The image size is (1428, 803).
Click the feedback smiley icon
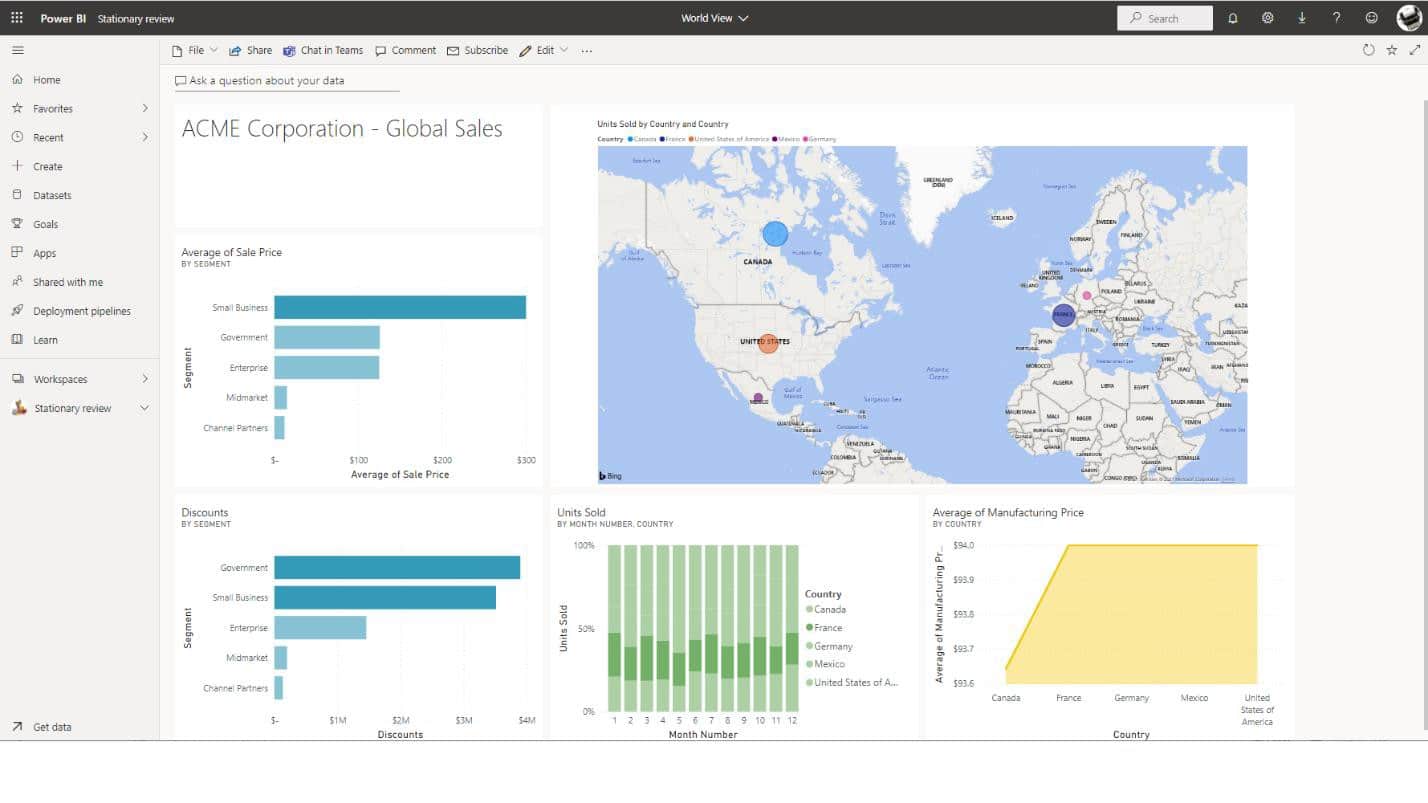(1371, 18)
